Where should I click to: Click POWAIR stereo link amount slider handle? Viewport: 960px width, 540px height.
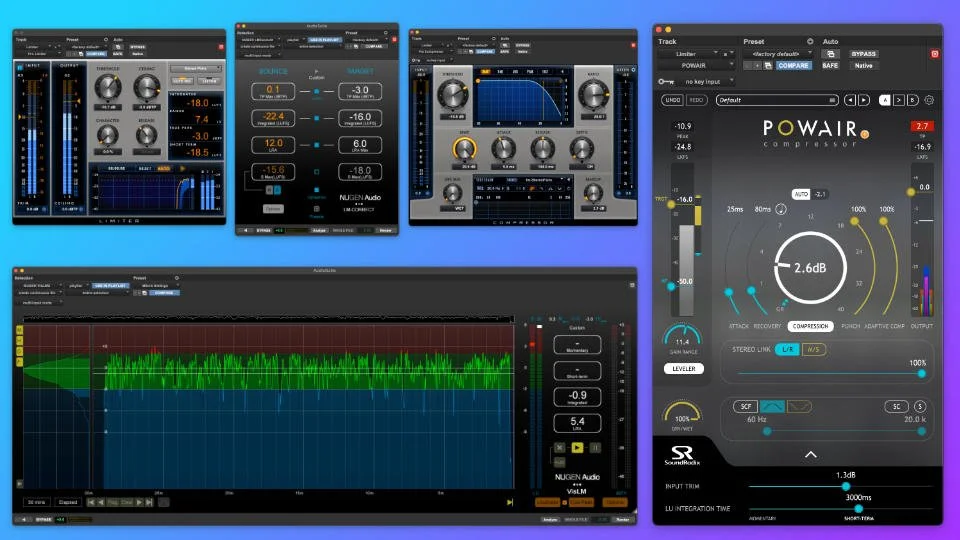[x=921, y=373]
